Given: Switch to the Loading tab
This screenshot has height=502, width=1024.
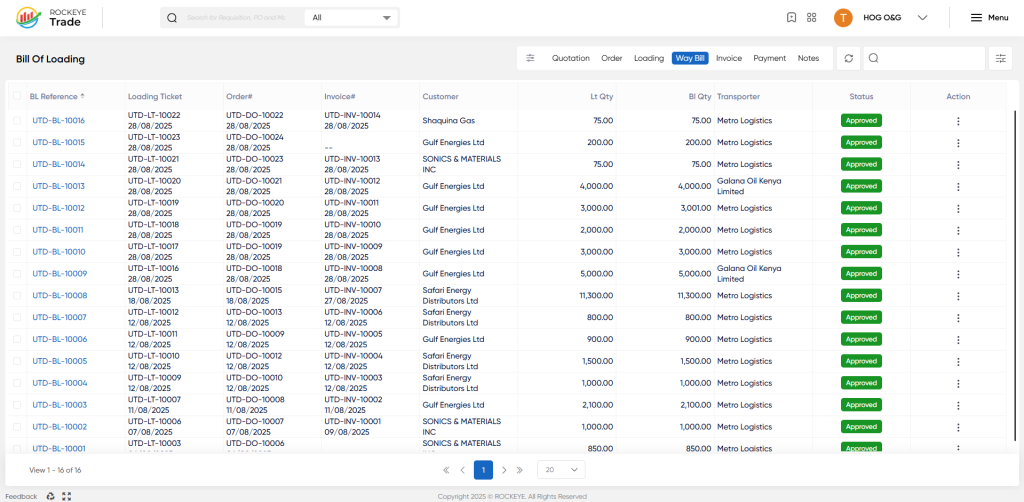Looking at the screenshot, I should (x=648, y=58).
